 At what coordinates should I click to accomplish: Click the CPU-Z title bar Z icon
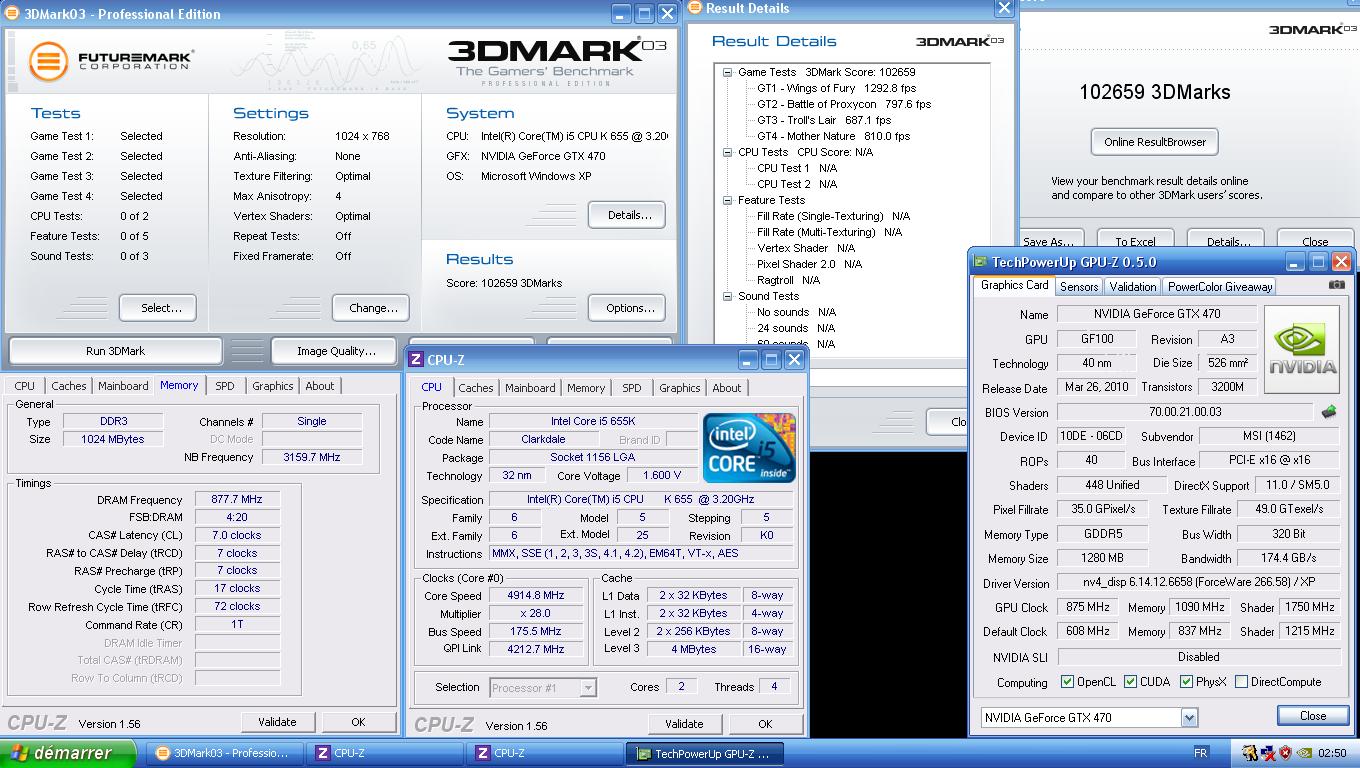pos(416,360)
